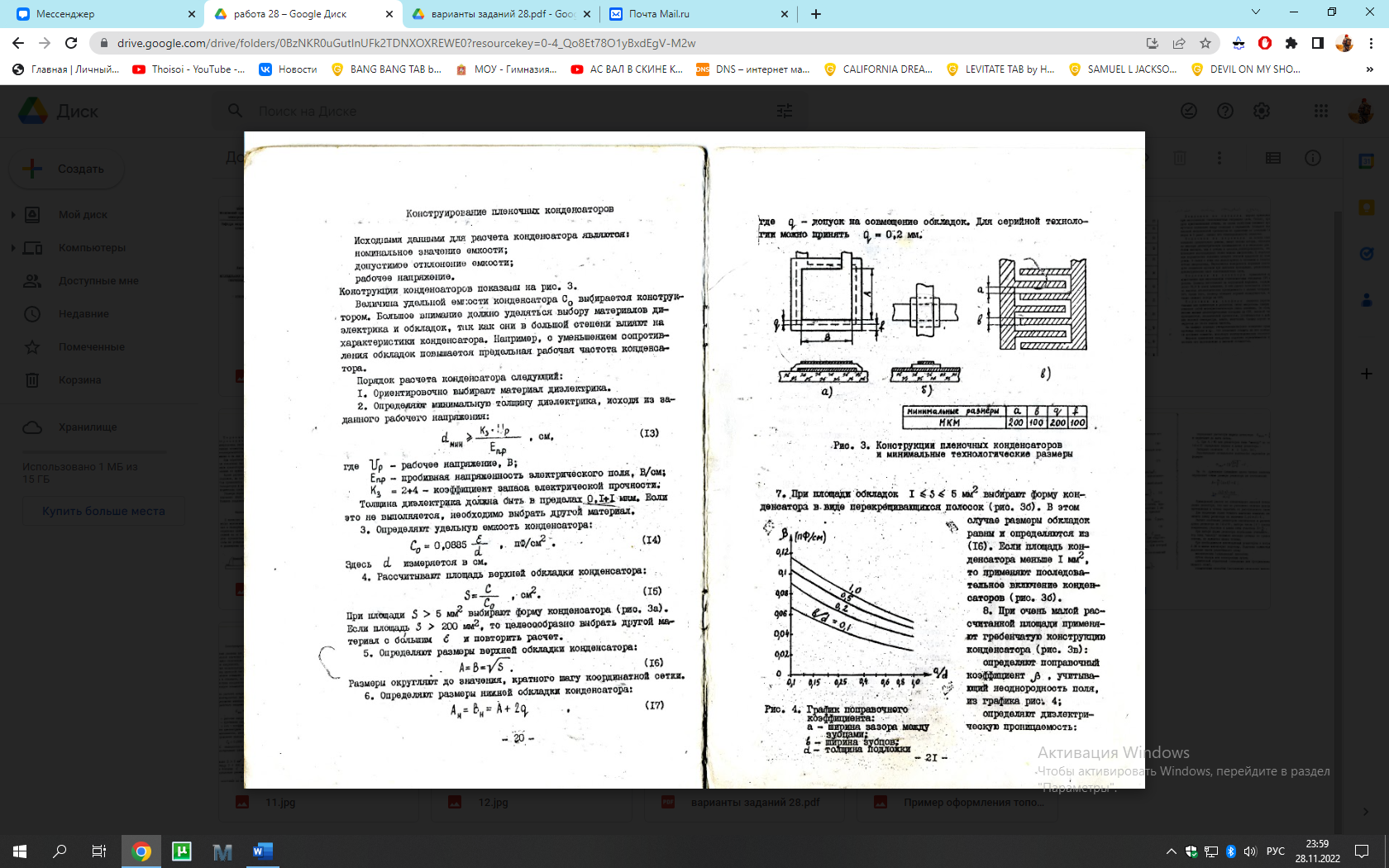The image size is (1389, 868).
Task: Open the DEVIL ON MY SHO... bookmark
Action: click(x=1246, y=69)
